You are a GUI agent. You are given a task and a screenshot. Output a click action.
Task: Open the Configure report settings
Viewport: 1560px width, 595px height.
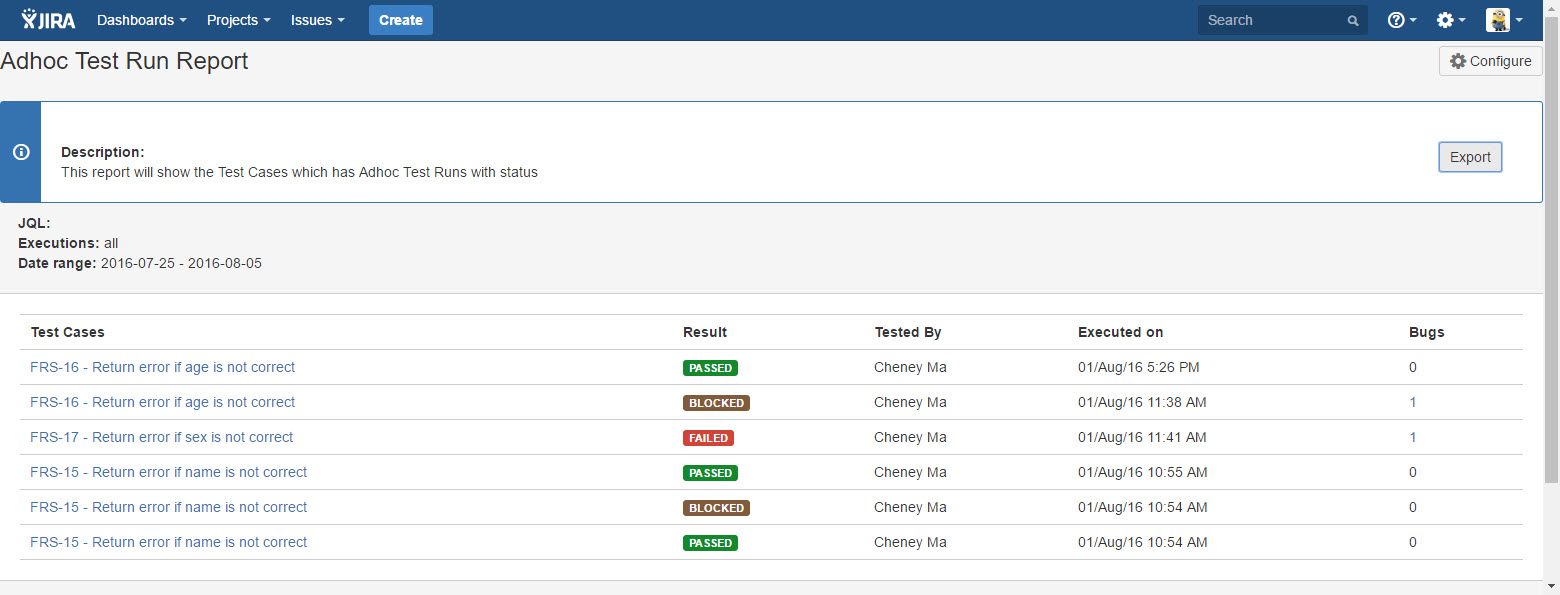tap(1490, 61)
